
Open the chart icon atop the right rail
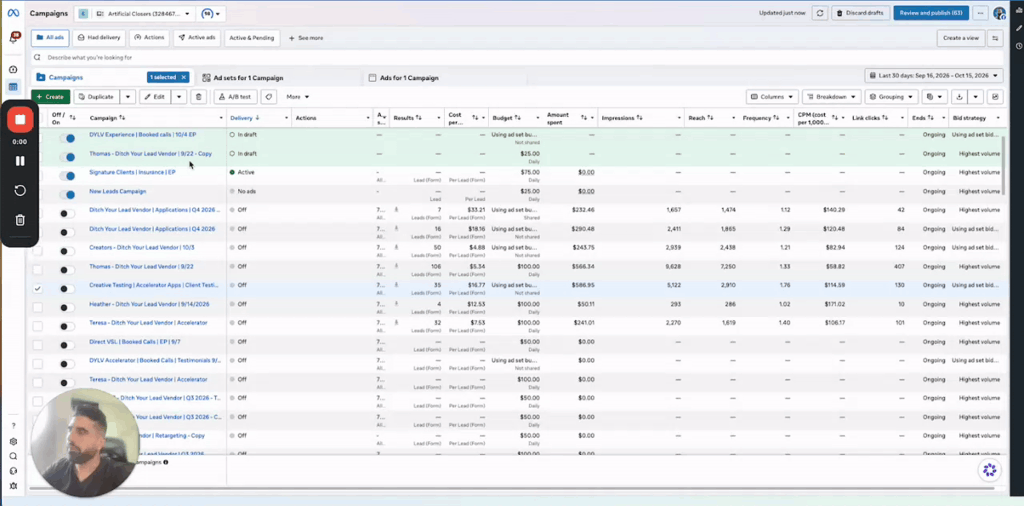(x=1018, y=11)
